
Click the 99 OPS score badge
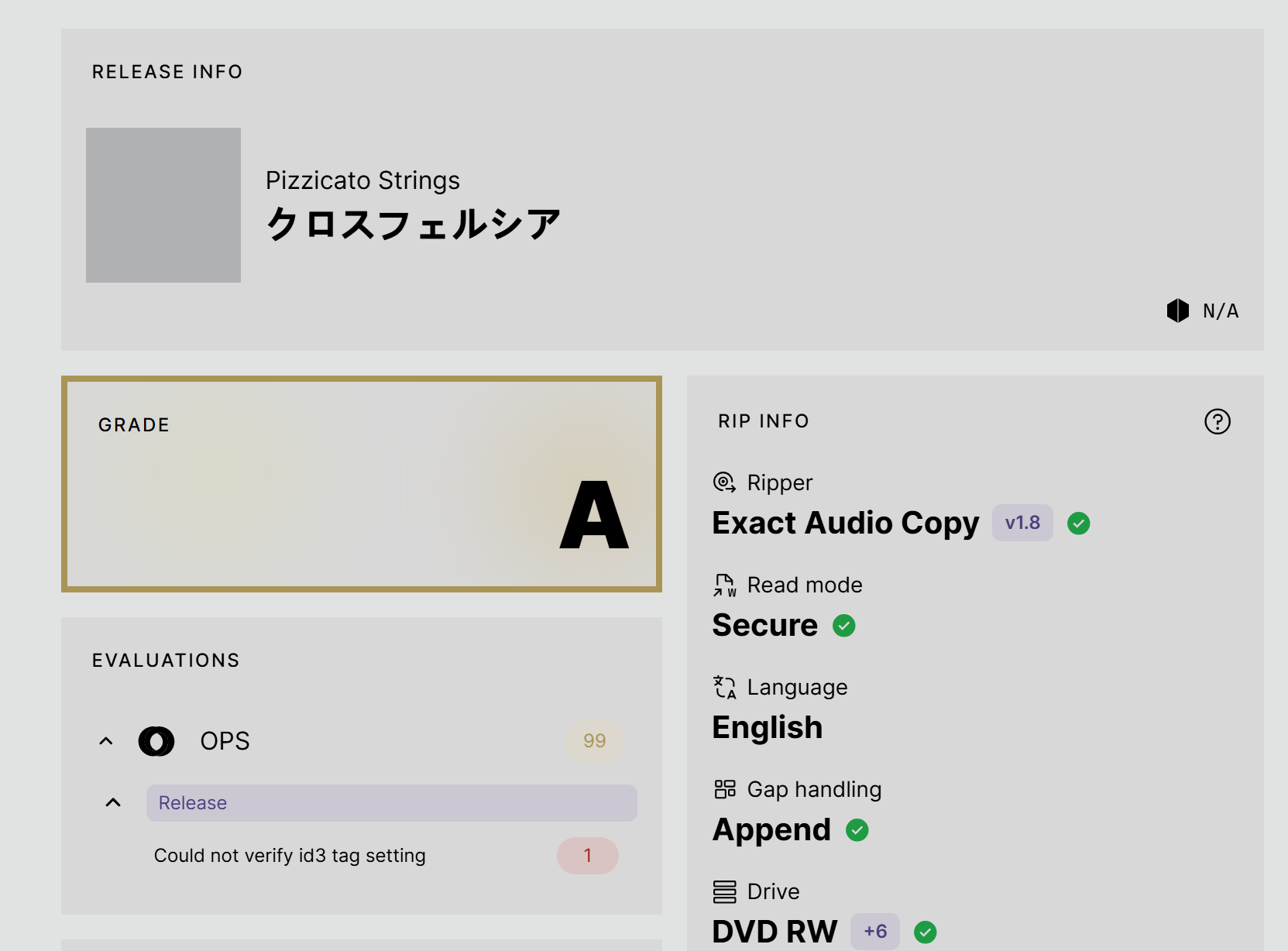[594, 741]
